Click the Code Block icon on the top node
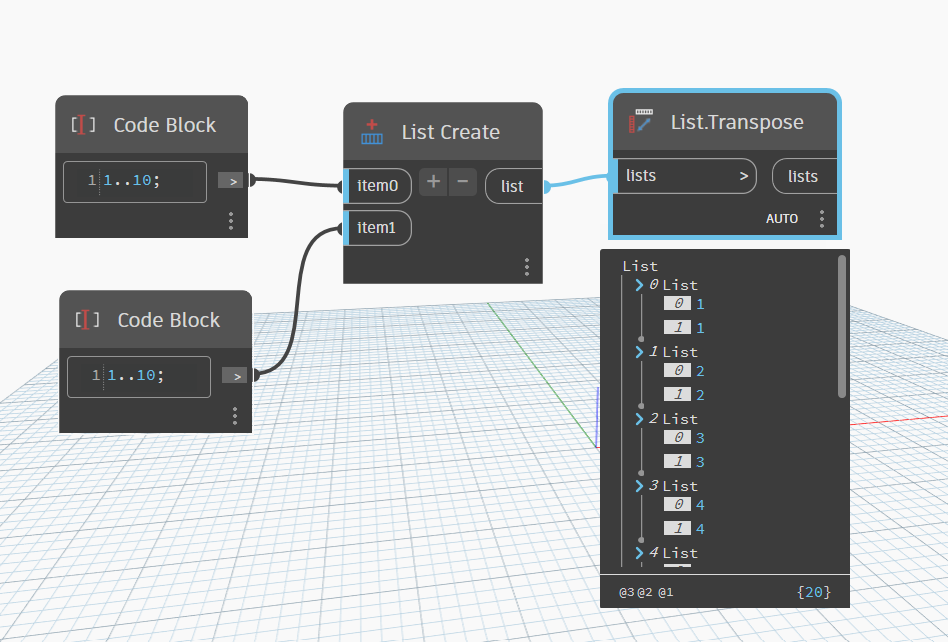Screen dimensions: 948x642 (84, 125)
